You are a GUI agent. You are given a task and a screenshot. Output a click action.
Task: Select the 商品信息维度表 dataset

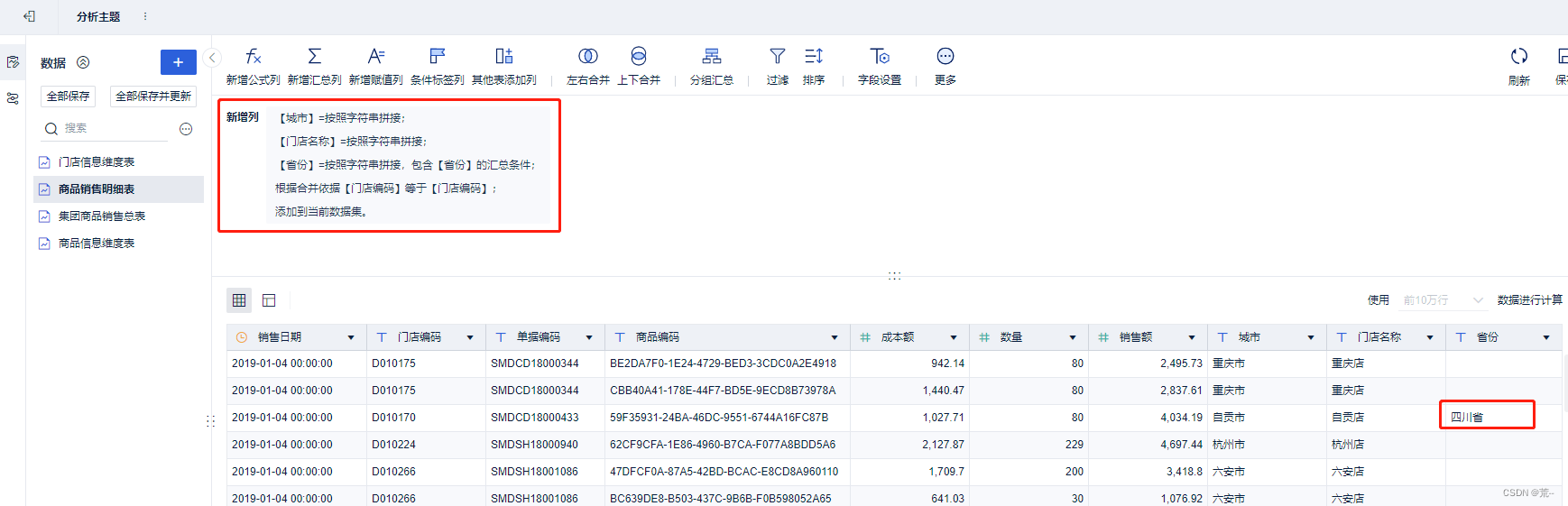[x=118, y=244]
